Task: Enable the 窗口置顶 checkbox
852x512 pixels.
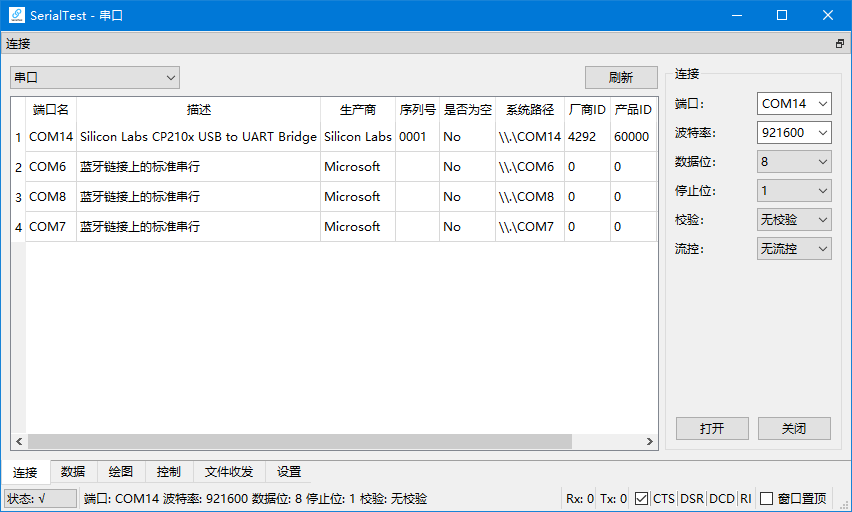Action: (766, 498)
